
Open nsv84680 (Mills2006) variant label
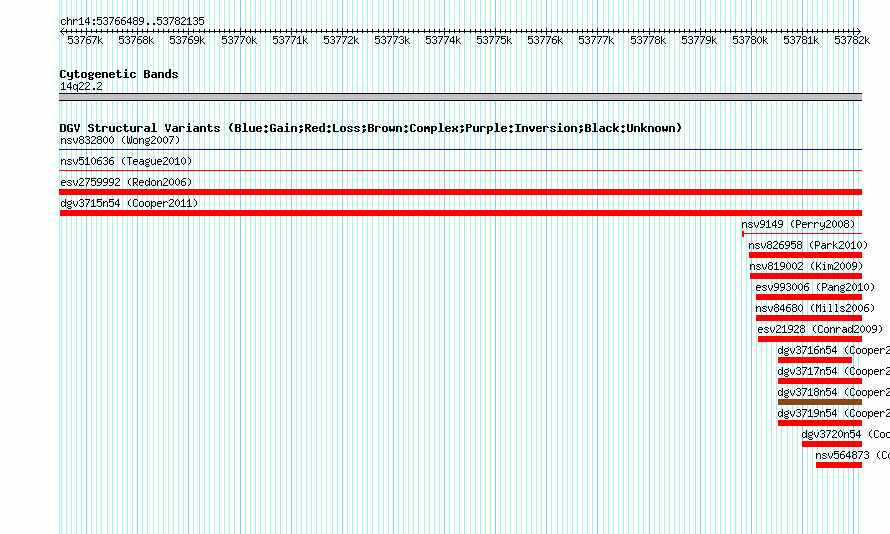(x=815, y=308)
